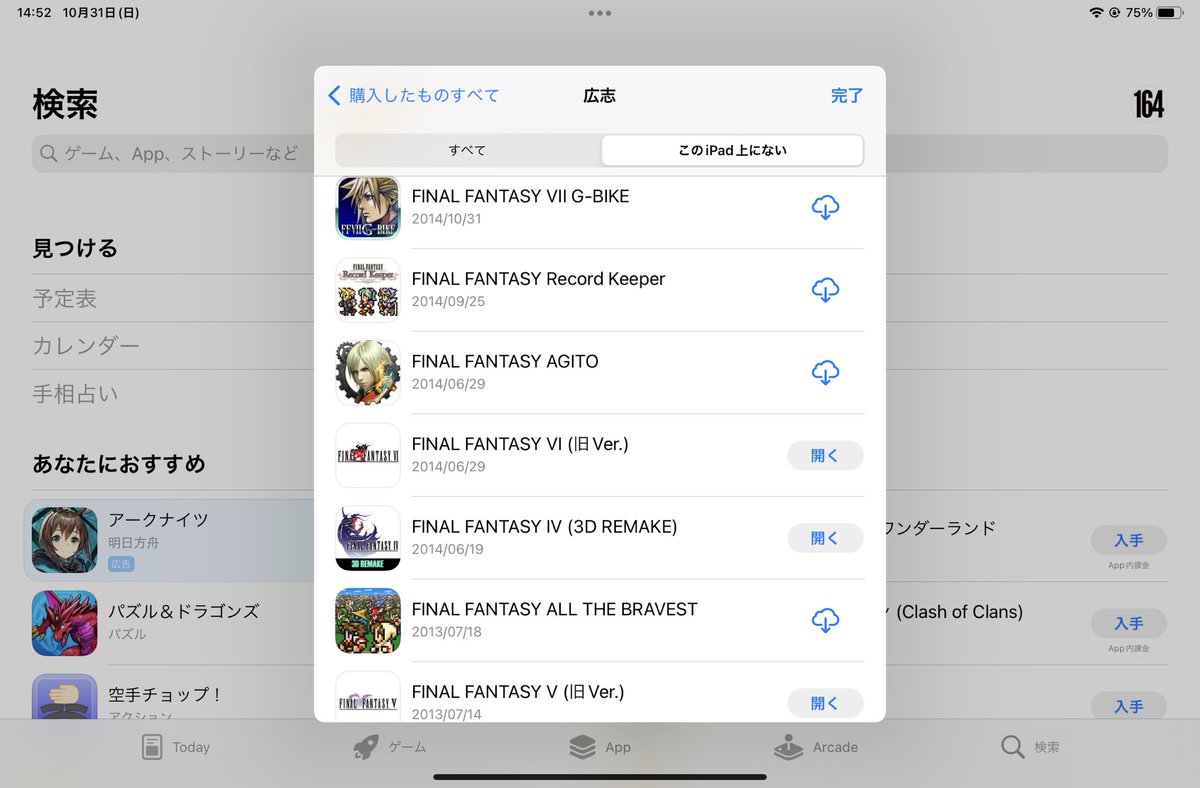Select the このiPad上にない segment
This screenshot has width=1200, height=788.
[x=732, y=150]
